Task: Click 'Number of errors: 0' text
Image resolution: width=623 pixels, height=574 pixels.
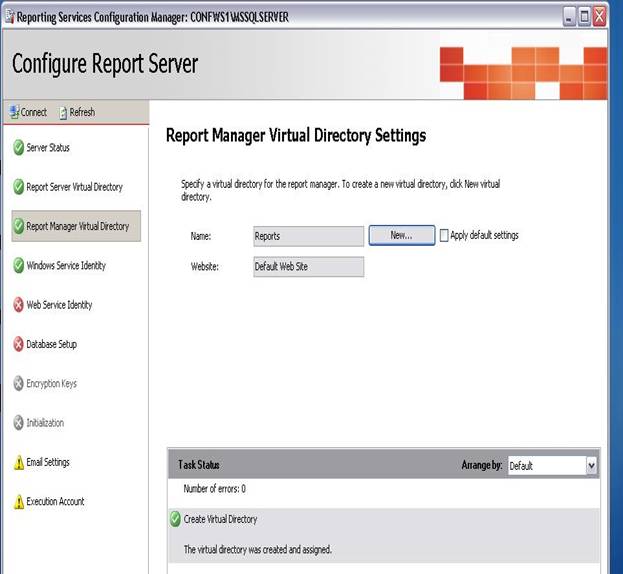Action: coord(215,489)
